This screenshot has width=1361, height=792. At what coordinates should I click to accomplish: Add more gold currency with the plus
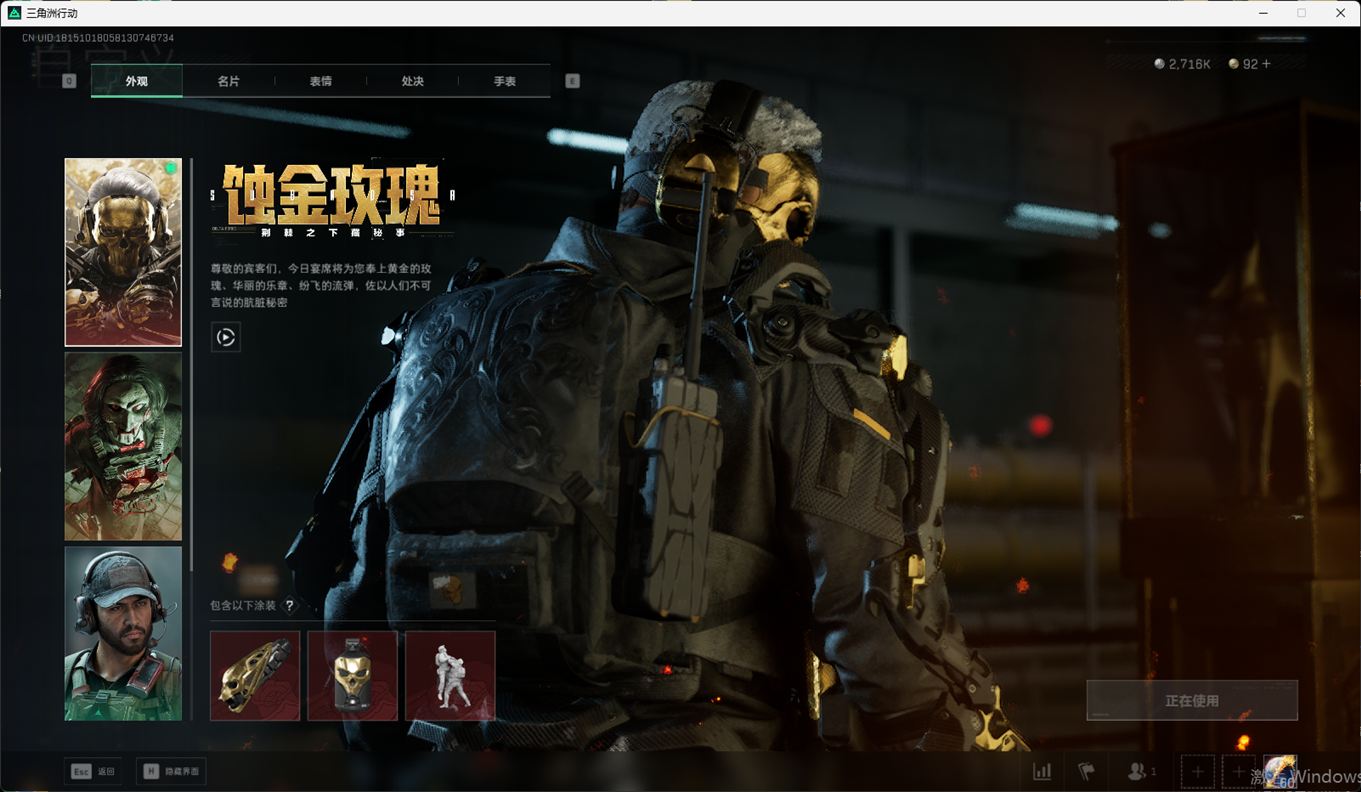pyautogui.click(x=1267, y=64)
